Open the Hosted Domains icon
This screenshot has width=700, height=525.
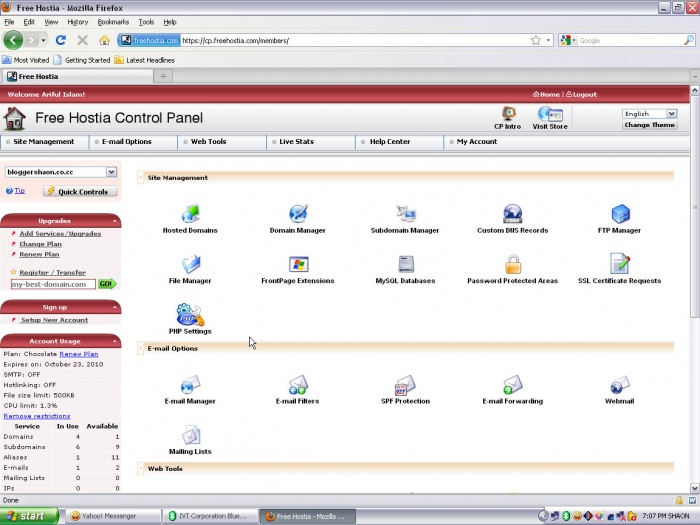(x=190, y=214)
